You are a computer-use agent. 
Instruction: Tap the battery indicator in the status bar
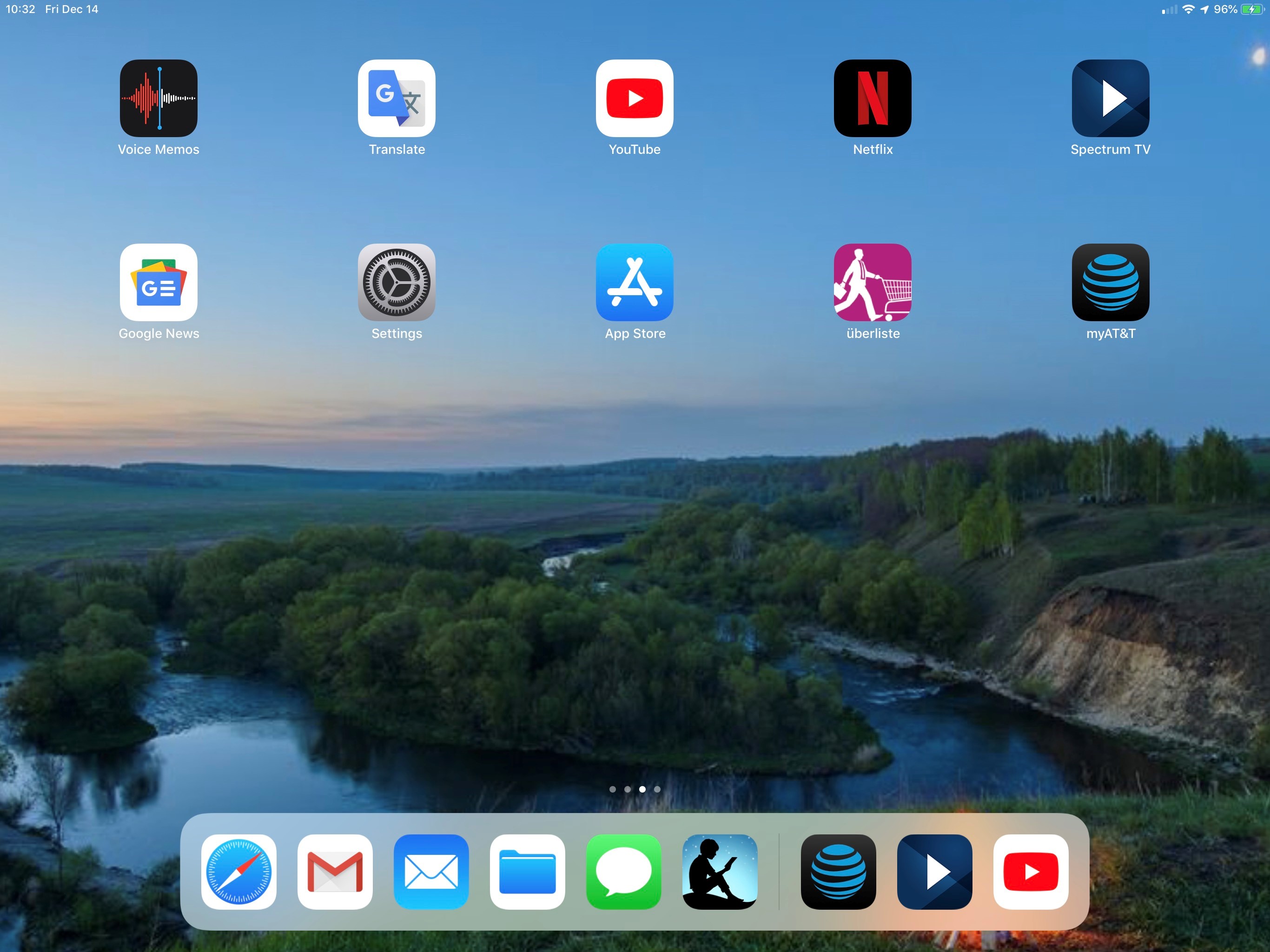[x=1252, y=9]
